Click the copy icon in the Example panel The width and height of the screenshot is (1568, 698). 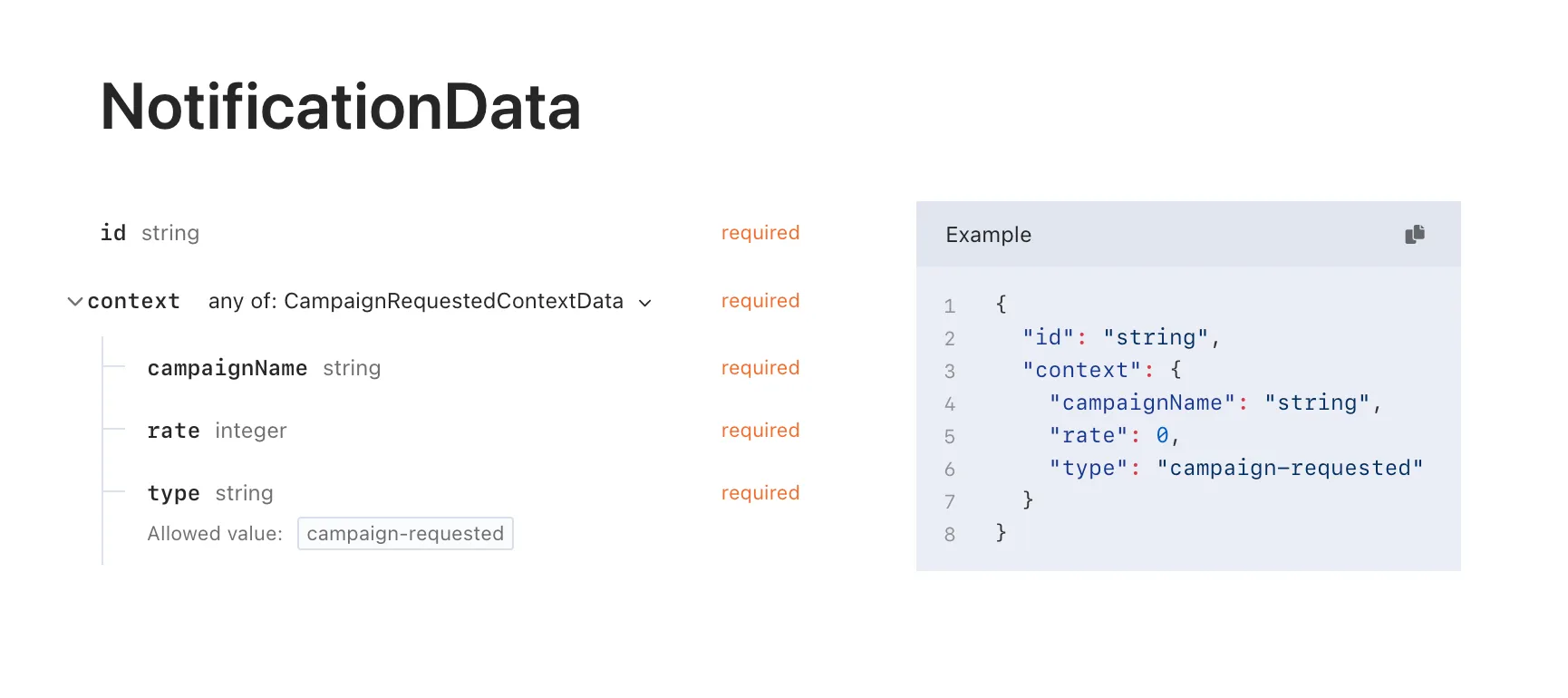1414,234
